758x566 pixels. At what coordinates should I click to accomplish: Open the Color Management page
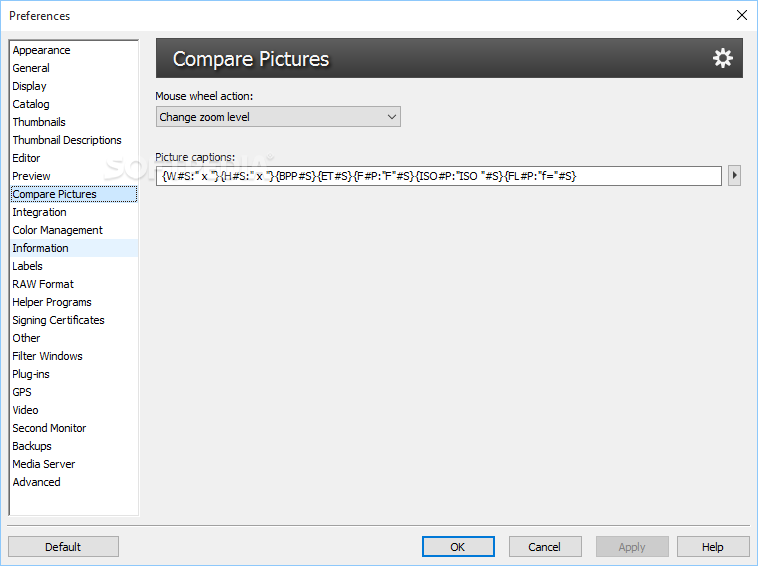[x=57, y=230]
